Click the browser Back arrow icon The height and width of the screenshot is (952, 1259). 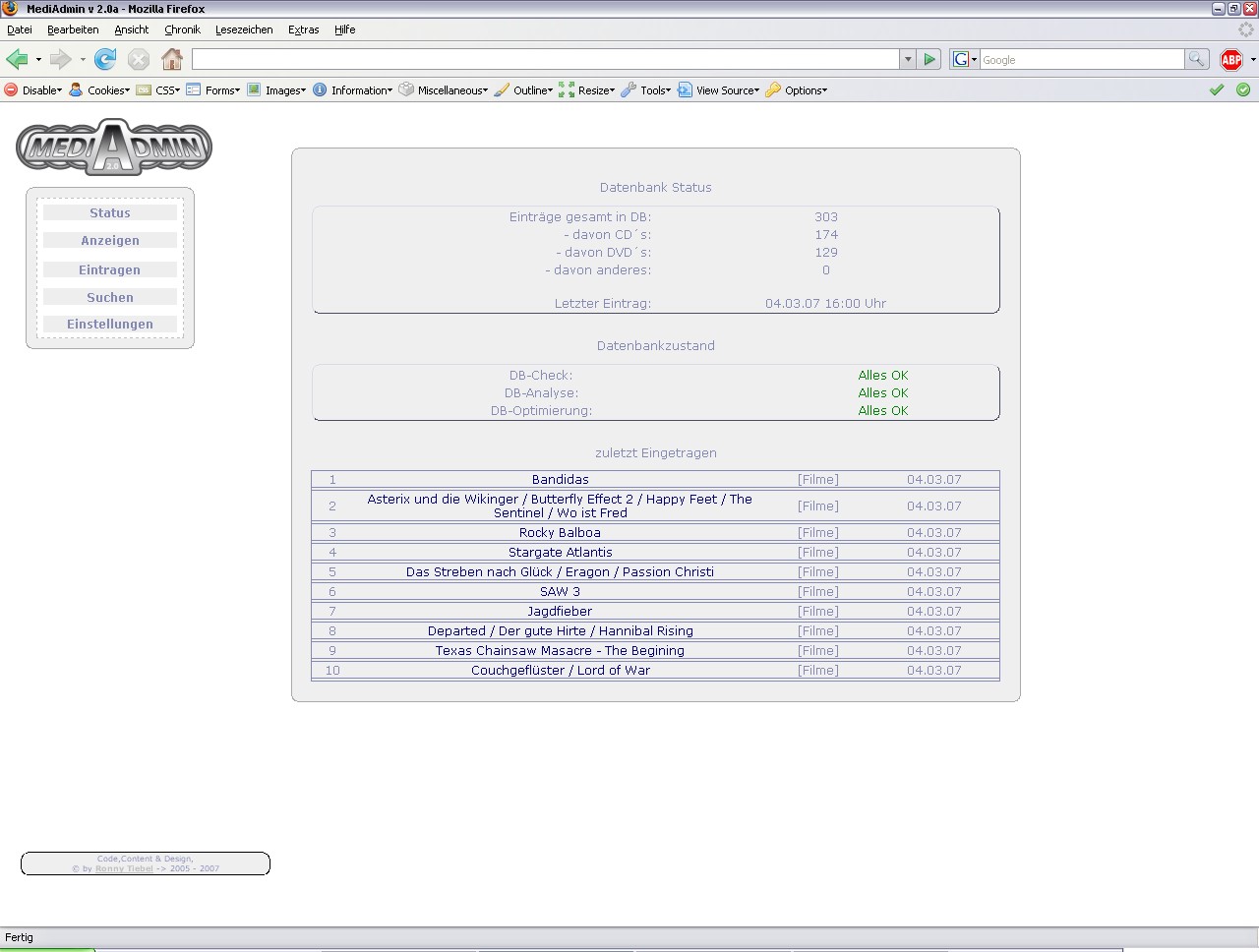[x=18, y=60]
